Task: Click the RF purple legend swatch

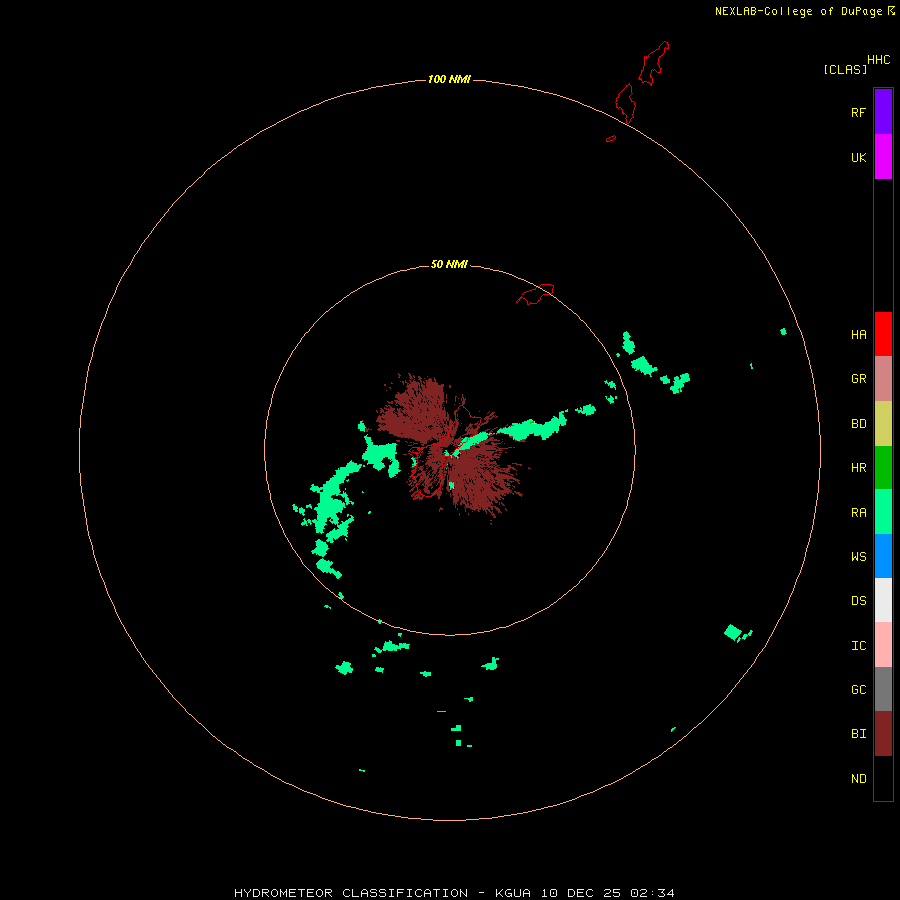Action: coord(883,112)
